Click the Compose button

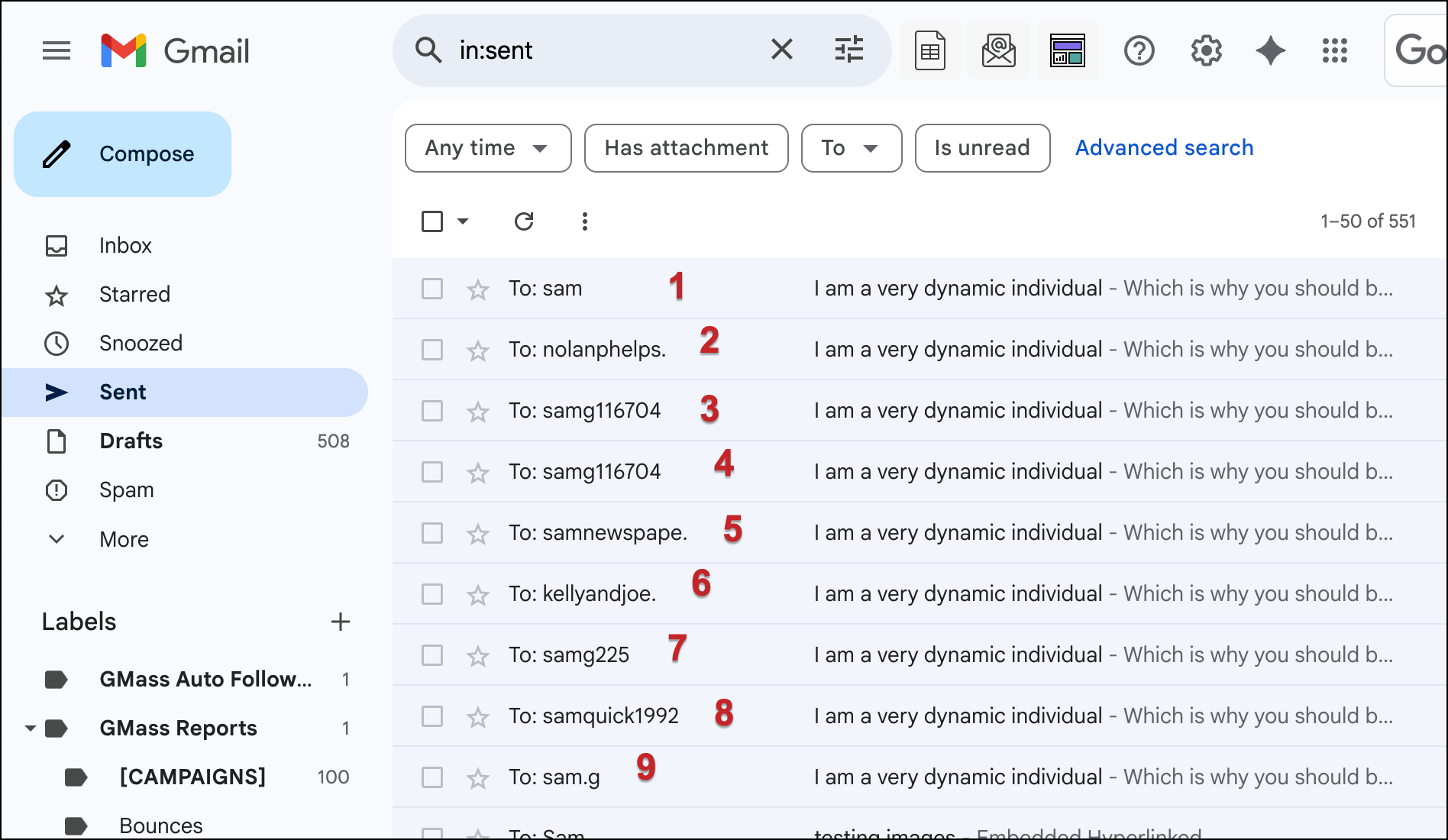tap(122, 154)
